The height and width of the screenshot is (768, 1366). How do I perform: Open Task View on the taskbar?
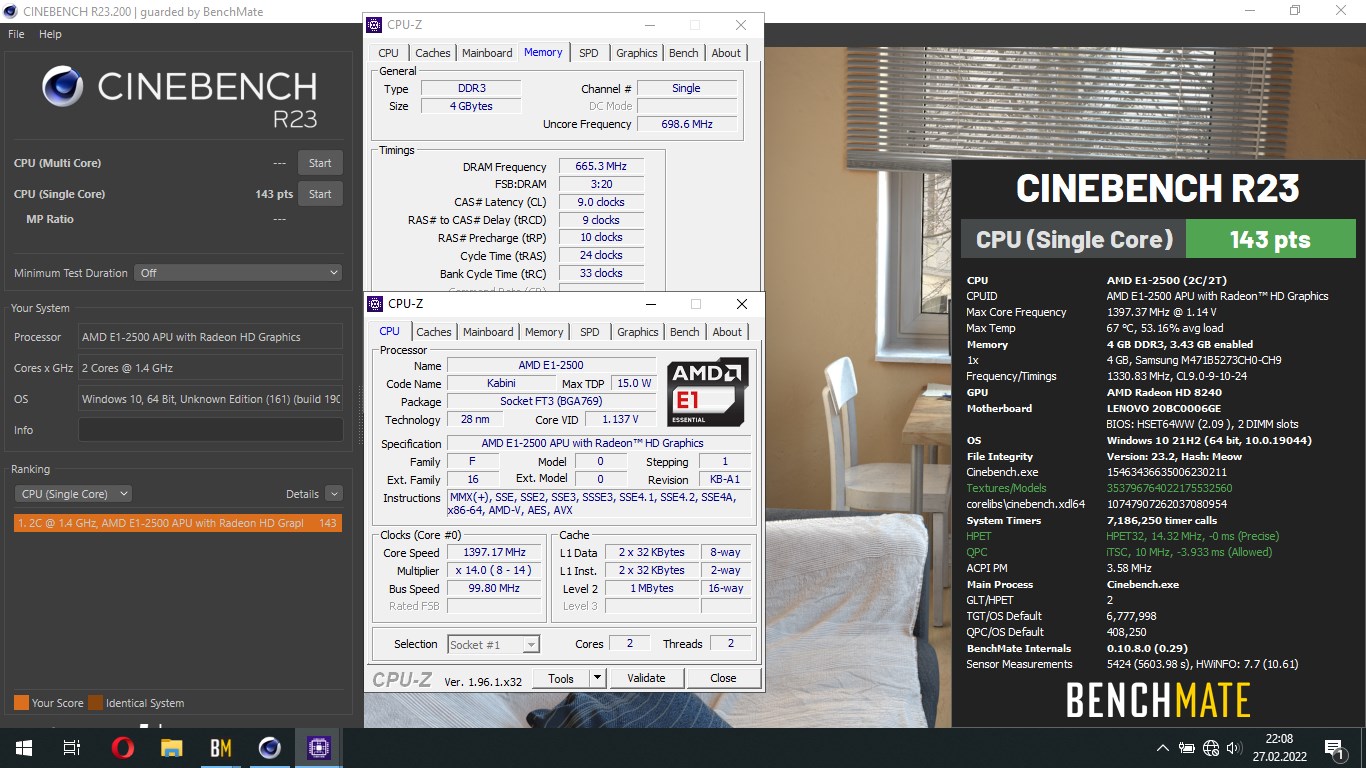point(71,747)
